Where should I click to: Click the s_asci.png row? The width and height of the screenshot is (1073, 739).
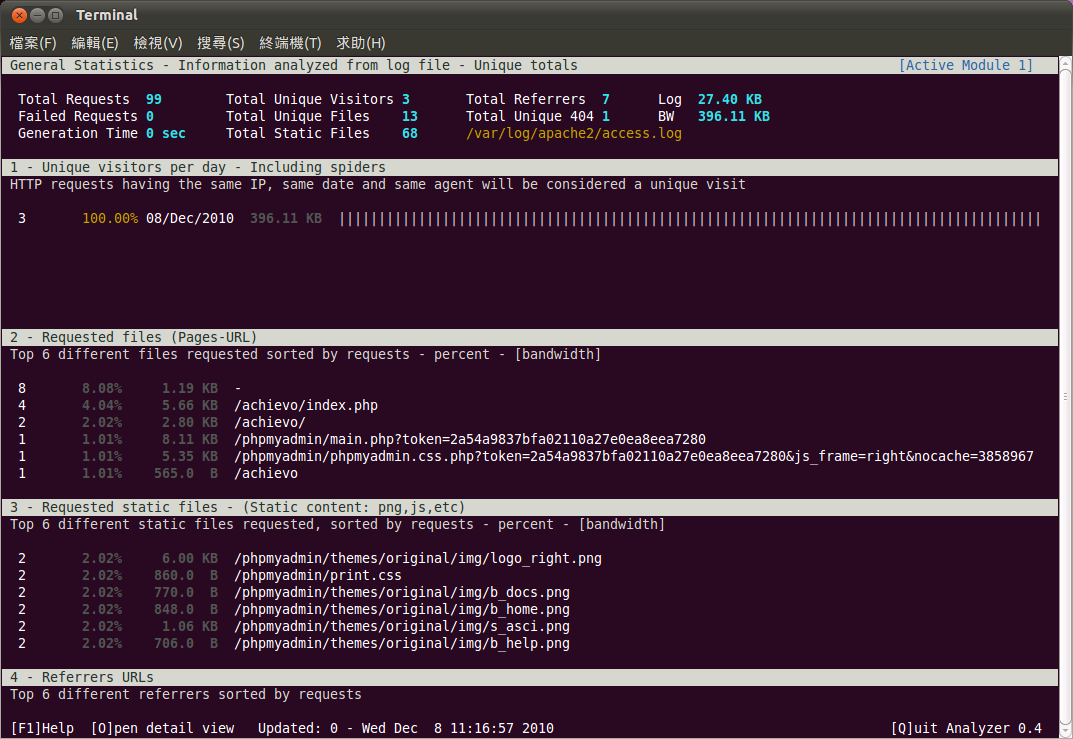click(530, 627)
